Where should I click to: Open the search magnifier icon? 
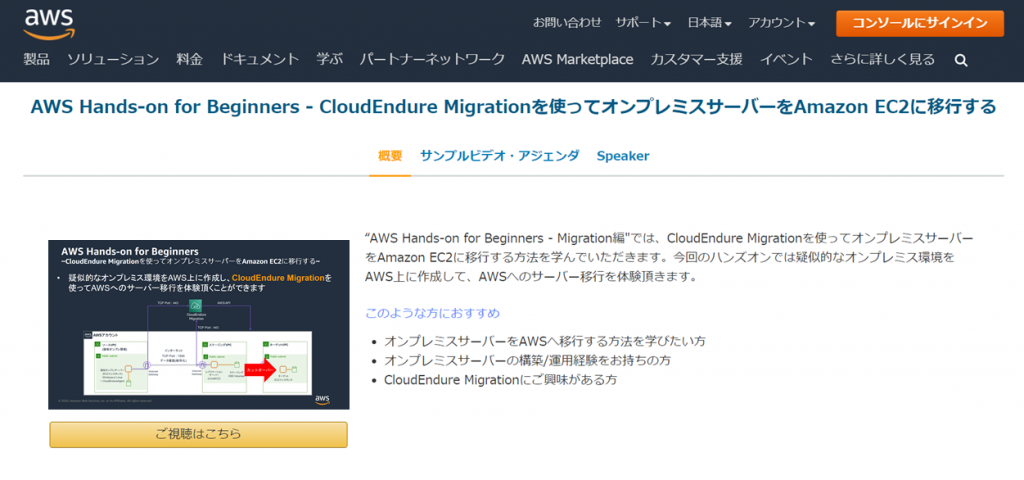point(961,60)
